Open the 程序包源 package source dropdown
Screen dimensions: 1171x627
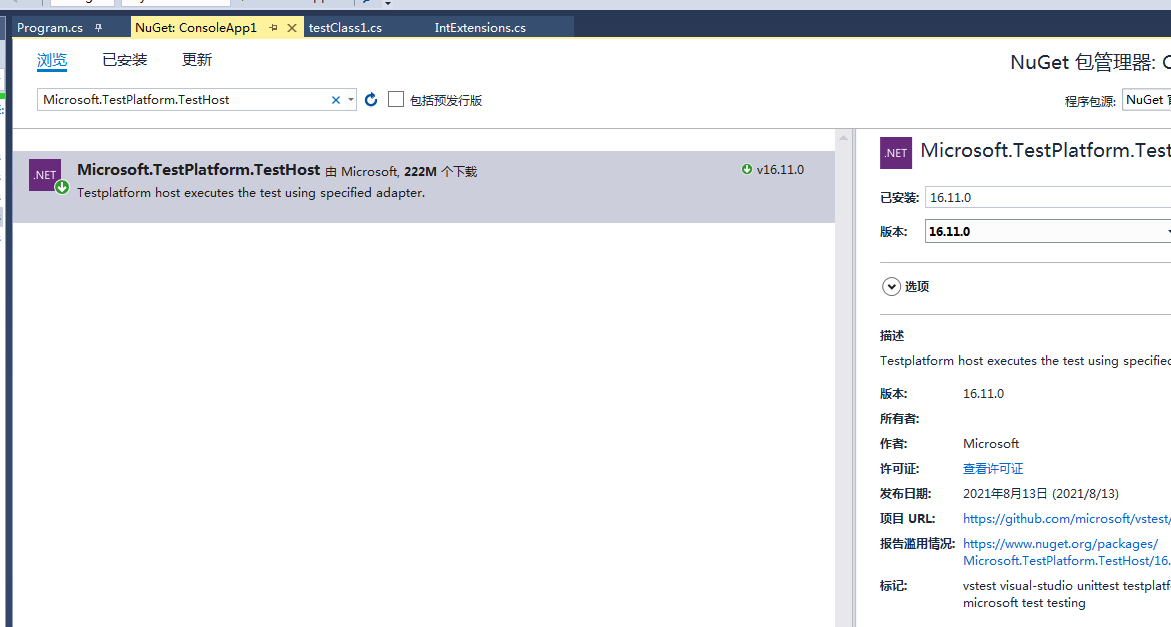[1147, 100]
